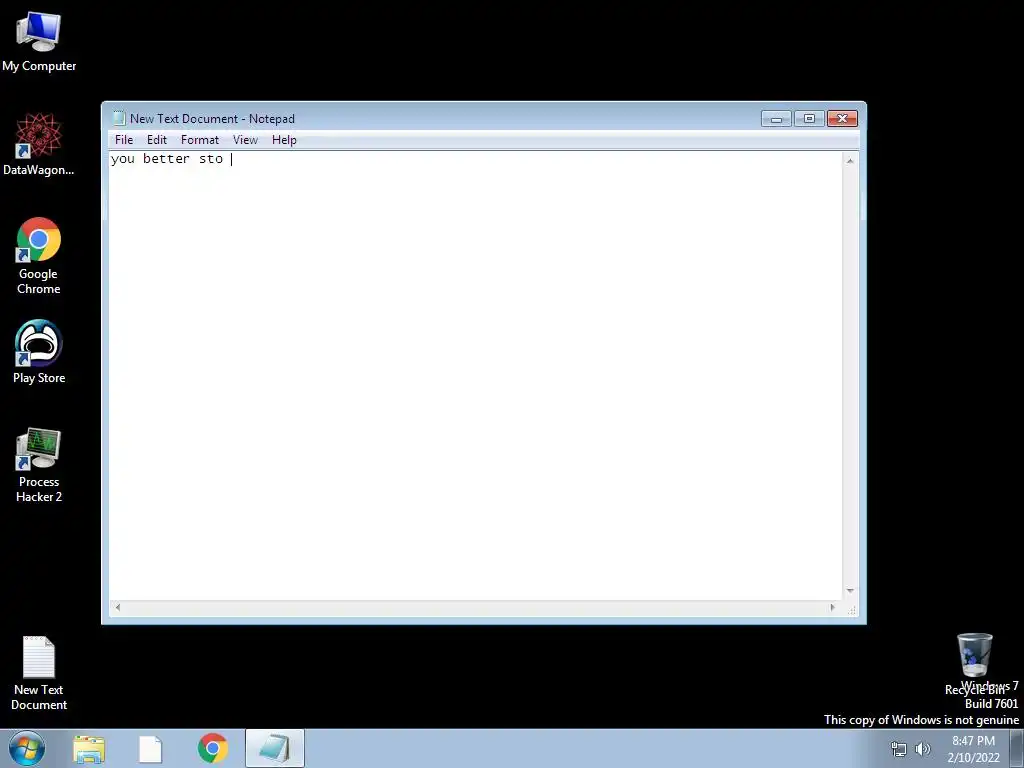Select the Process Hacker 2 desktop shortcut
This screenshot has height=768, width=1024.
click(x=39, y=465)
